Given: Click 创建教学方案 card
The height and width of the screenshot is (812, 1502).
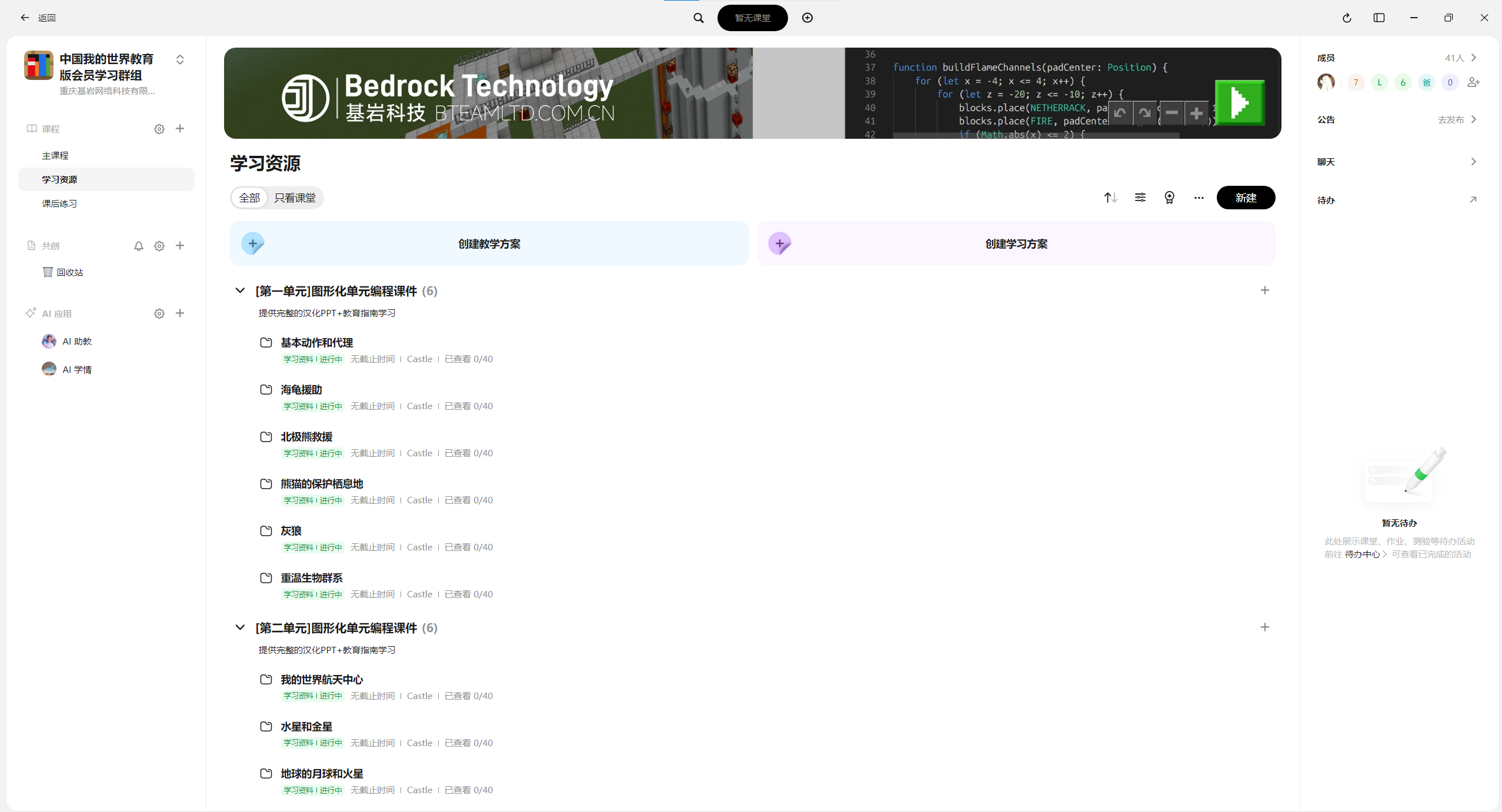Looking at the screenshot, I should coord(489,243).
